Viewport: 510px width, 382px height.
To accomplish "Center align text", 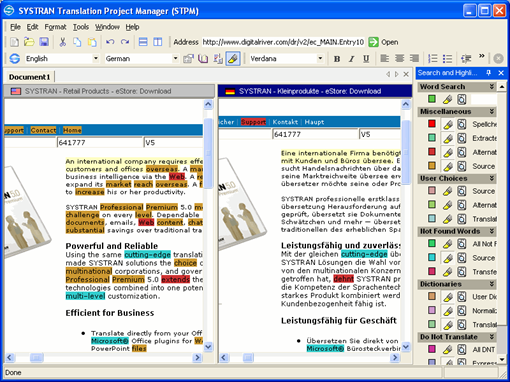I will click(399, 59).
